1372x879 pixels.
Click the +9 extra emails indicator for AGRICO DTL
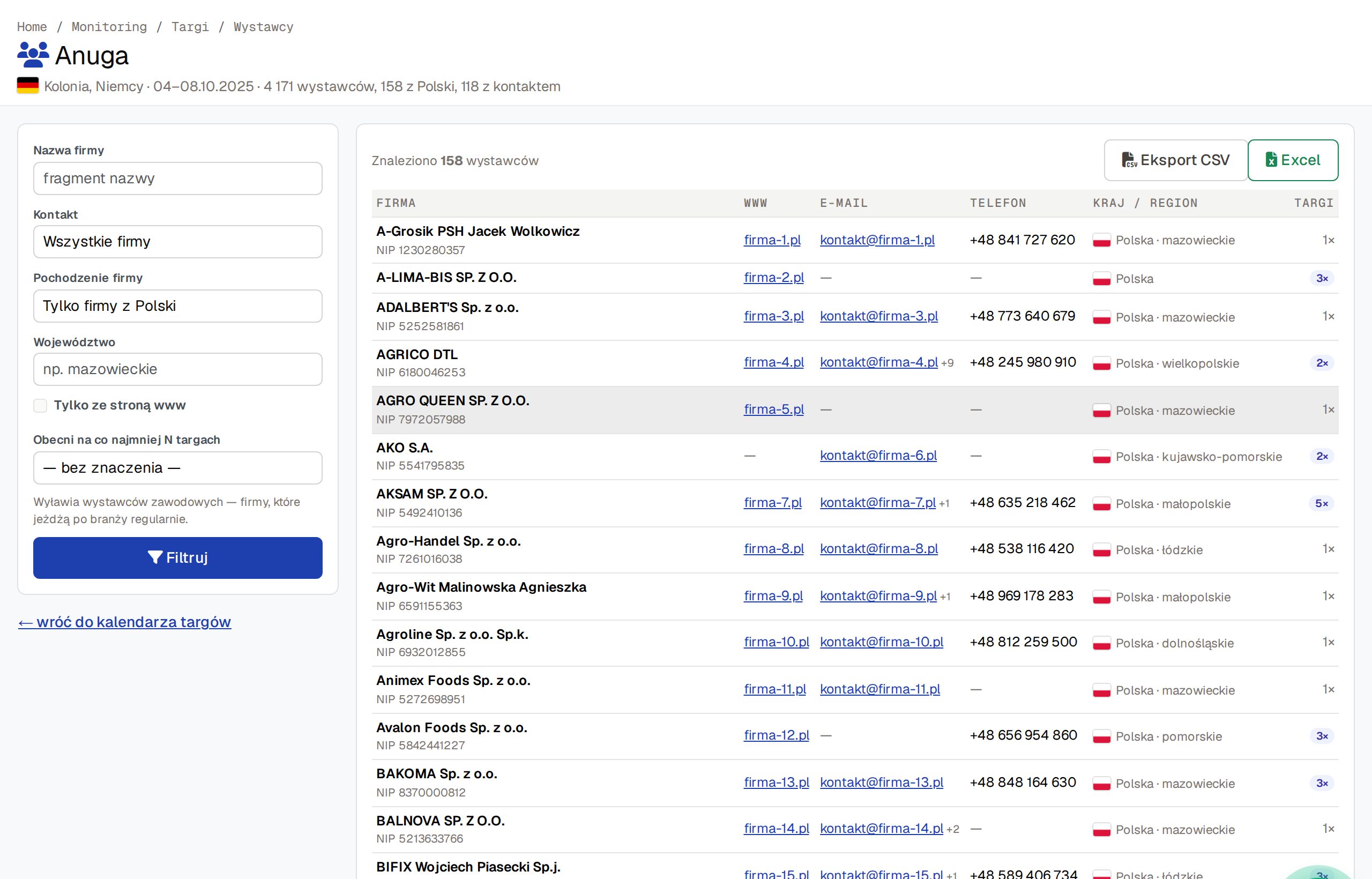pos(948,363)
